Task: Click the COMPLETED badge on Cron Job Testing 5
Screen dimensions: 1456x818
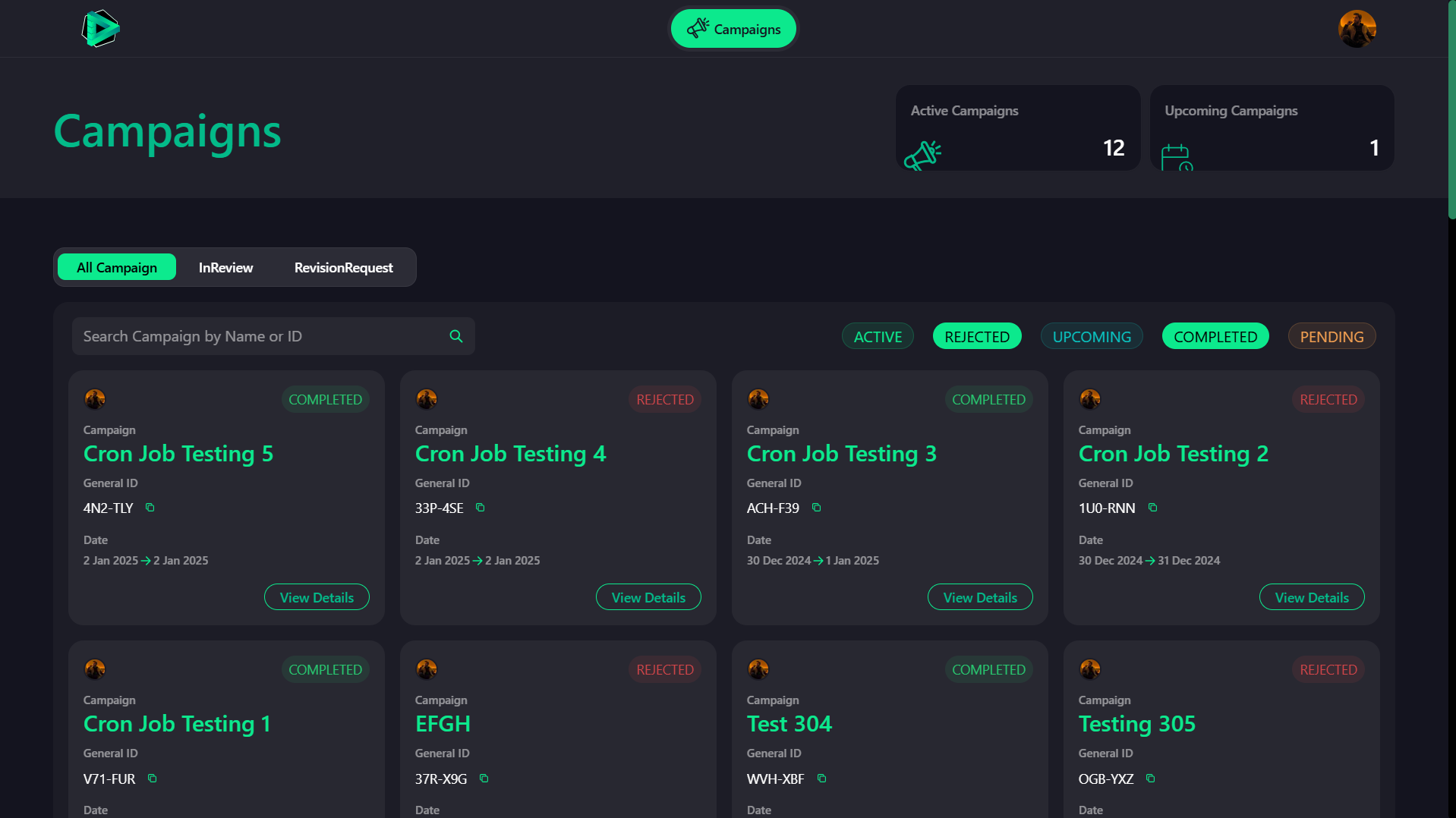Action: [325, 399]
